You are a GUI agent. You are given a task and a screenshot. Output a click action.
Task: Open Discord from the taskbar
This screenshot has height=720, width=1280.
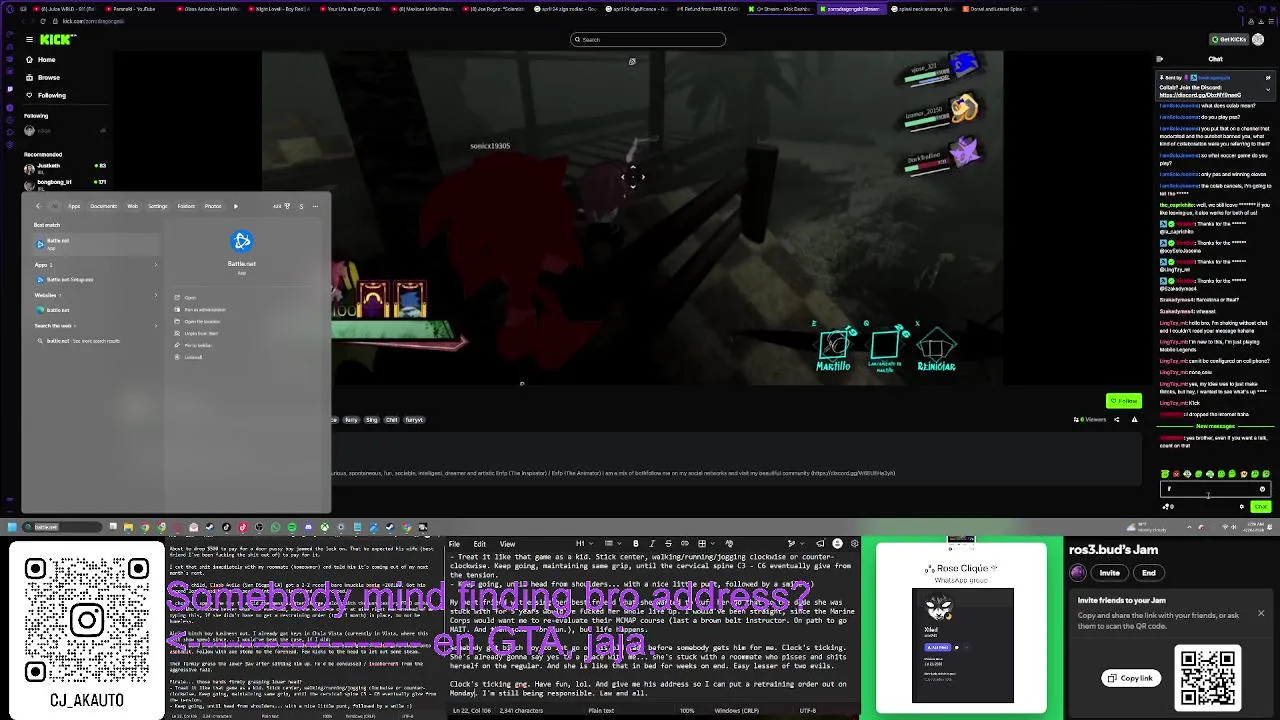308,527
